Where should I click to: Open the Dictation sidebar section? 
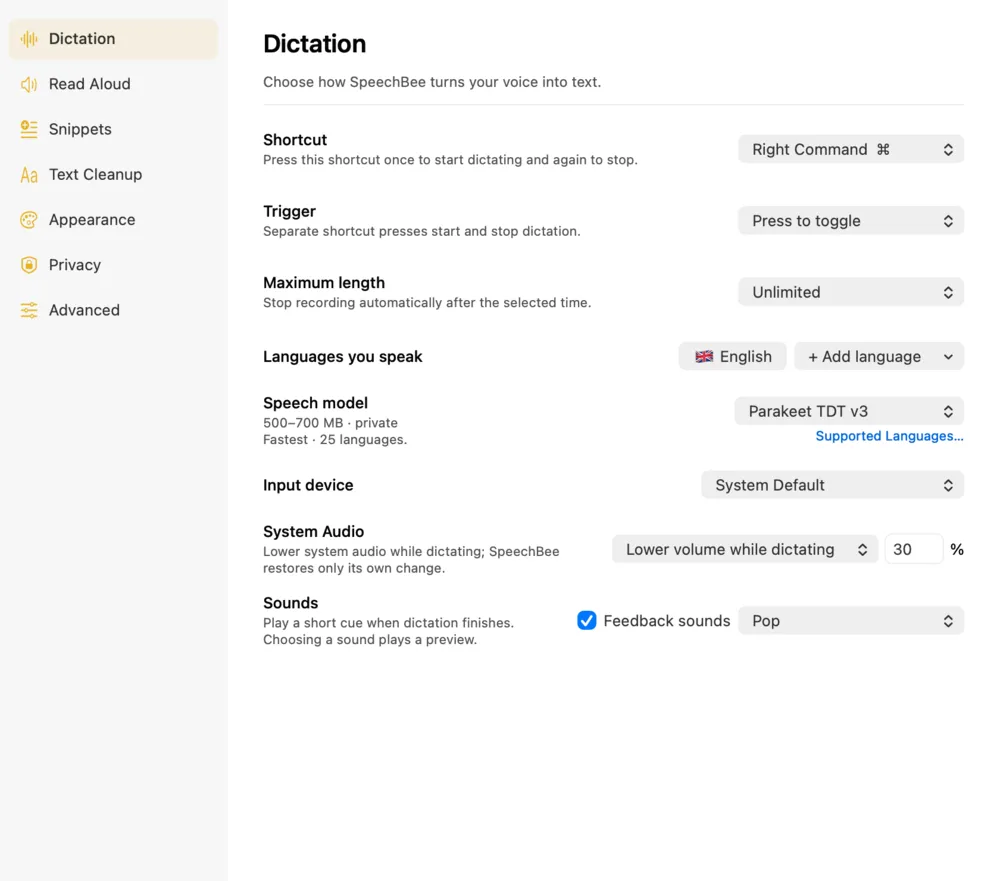pos(113,39)
